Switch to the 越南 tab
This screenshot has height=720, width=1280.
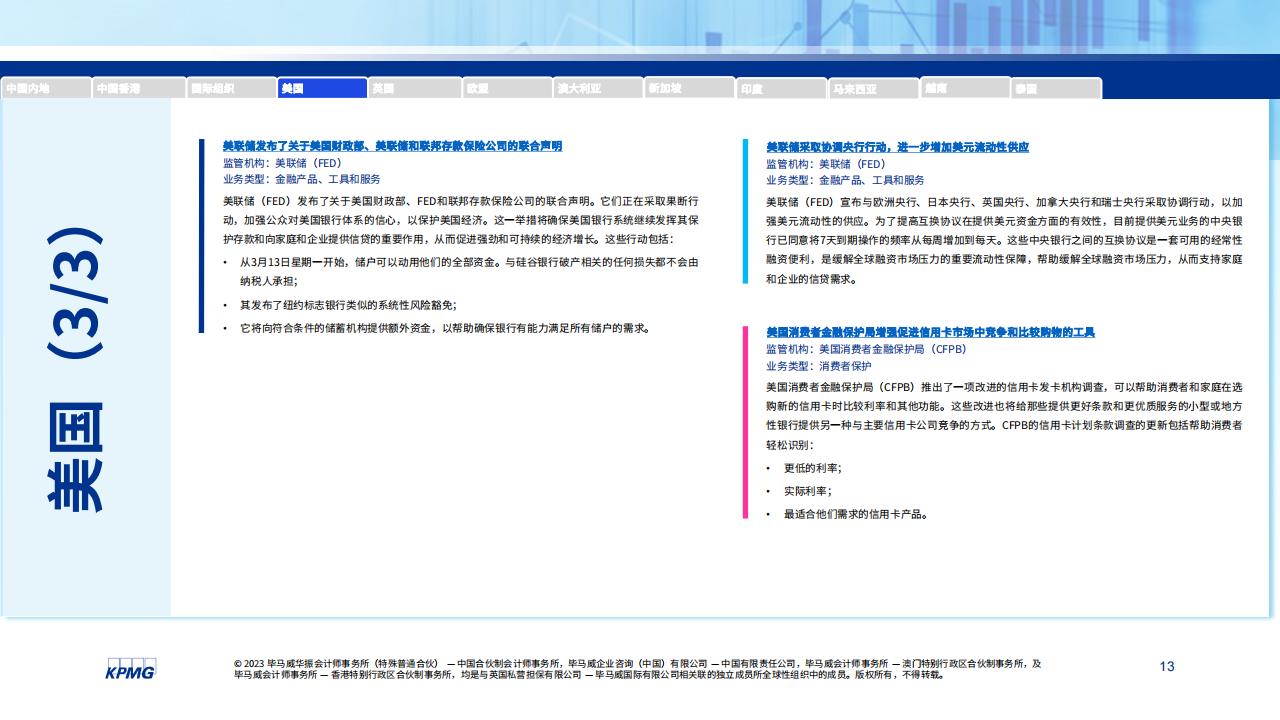965,88
